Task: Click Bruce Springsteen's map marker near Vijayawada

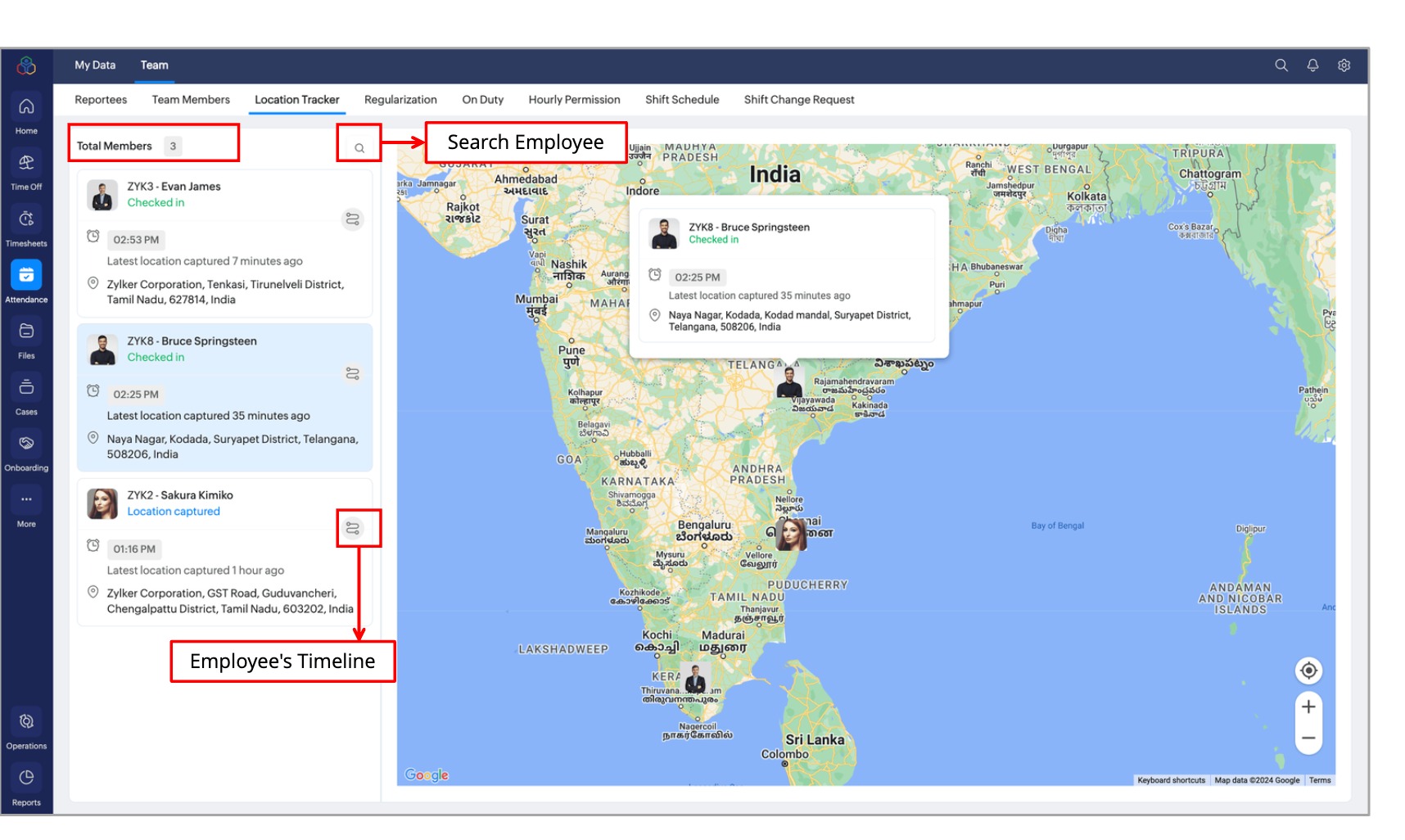Action: point(789,382)
